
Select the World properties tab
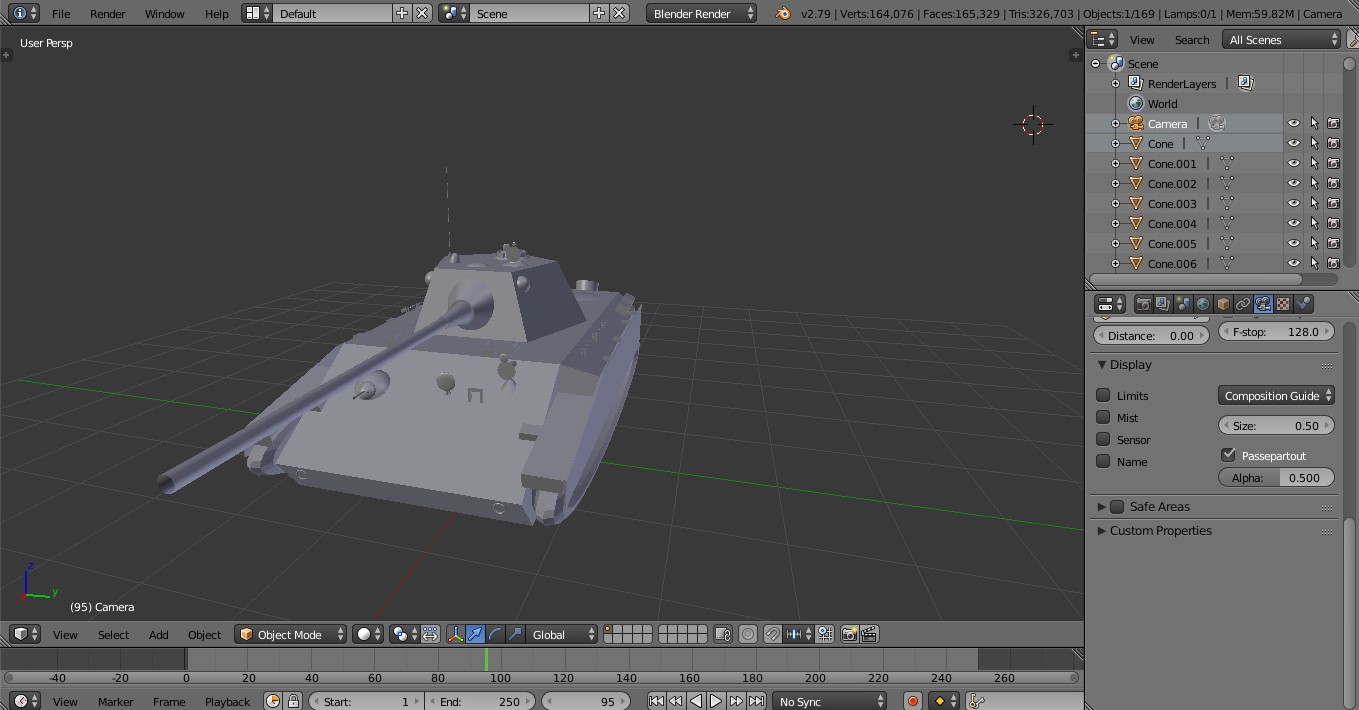[1204, 305]
